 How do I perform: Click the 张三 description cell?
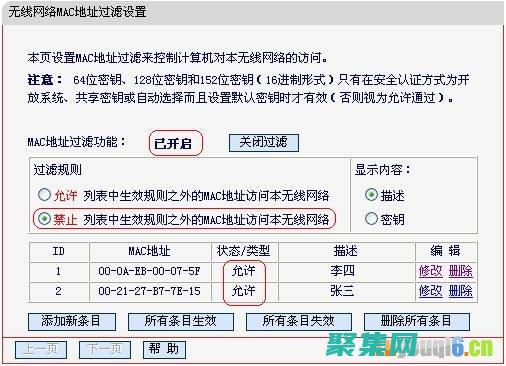coord(346,291)
